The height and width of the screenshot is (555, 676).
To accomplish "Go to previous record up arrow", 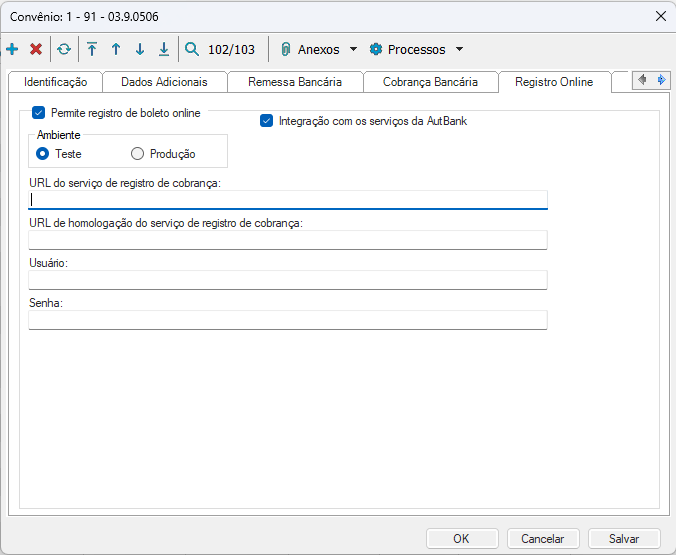I will tap(116, 49).
